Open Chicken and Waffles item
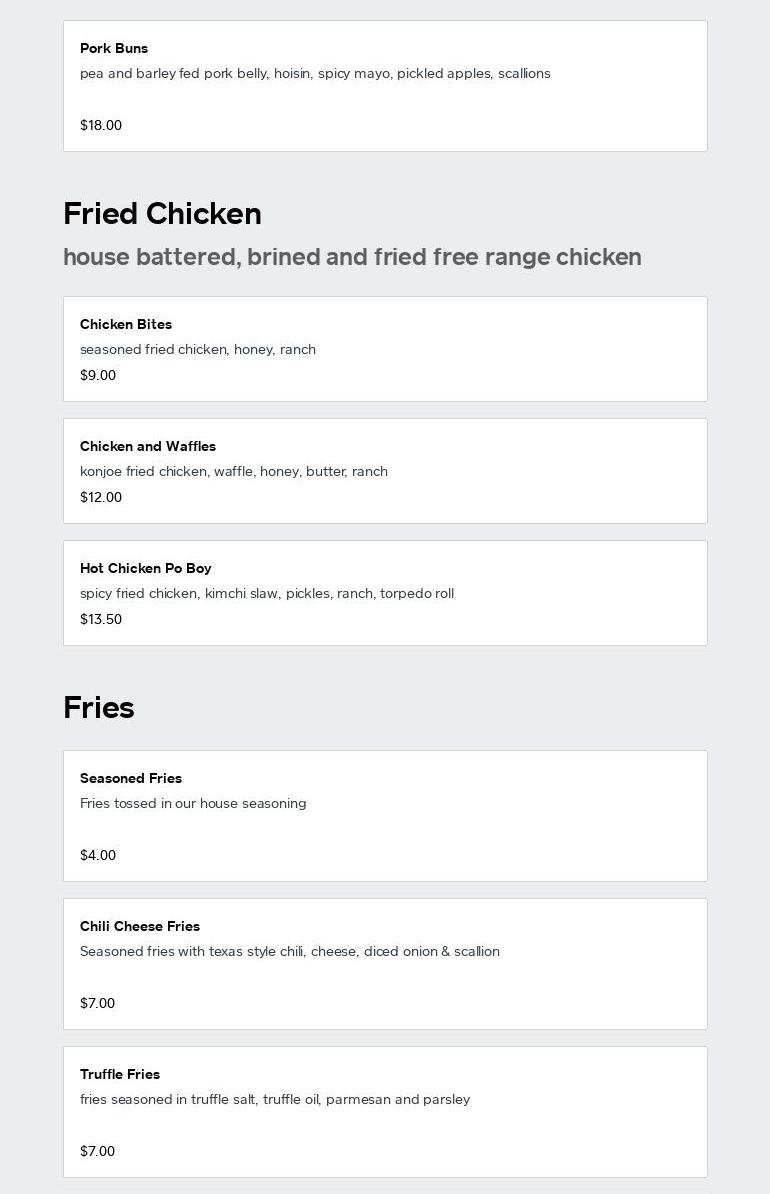The width and height of the screenshot is (770, 1194). click(148, 446)
